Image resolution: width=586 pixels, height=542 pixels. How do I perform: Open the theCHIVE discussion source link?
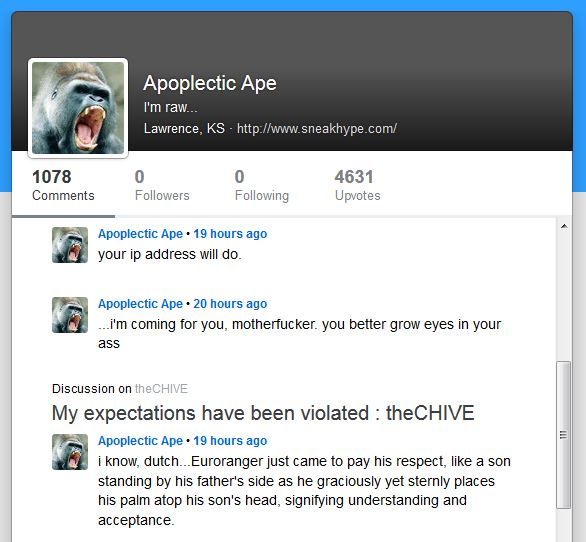[x=161, y=389]
